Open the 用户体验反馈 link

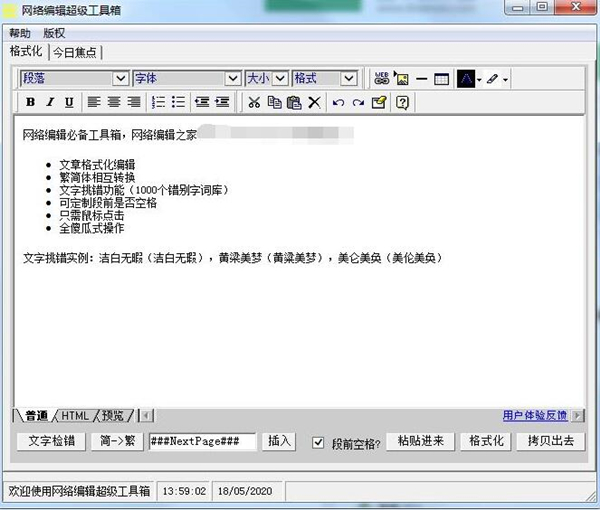click(x=535, y=415)
